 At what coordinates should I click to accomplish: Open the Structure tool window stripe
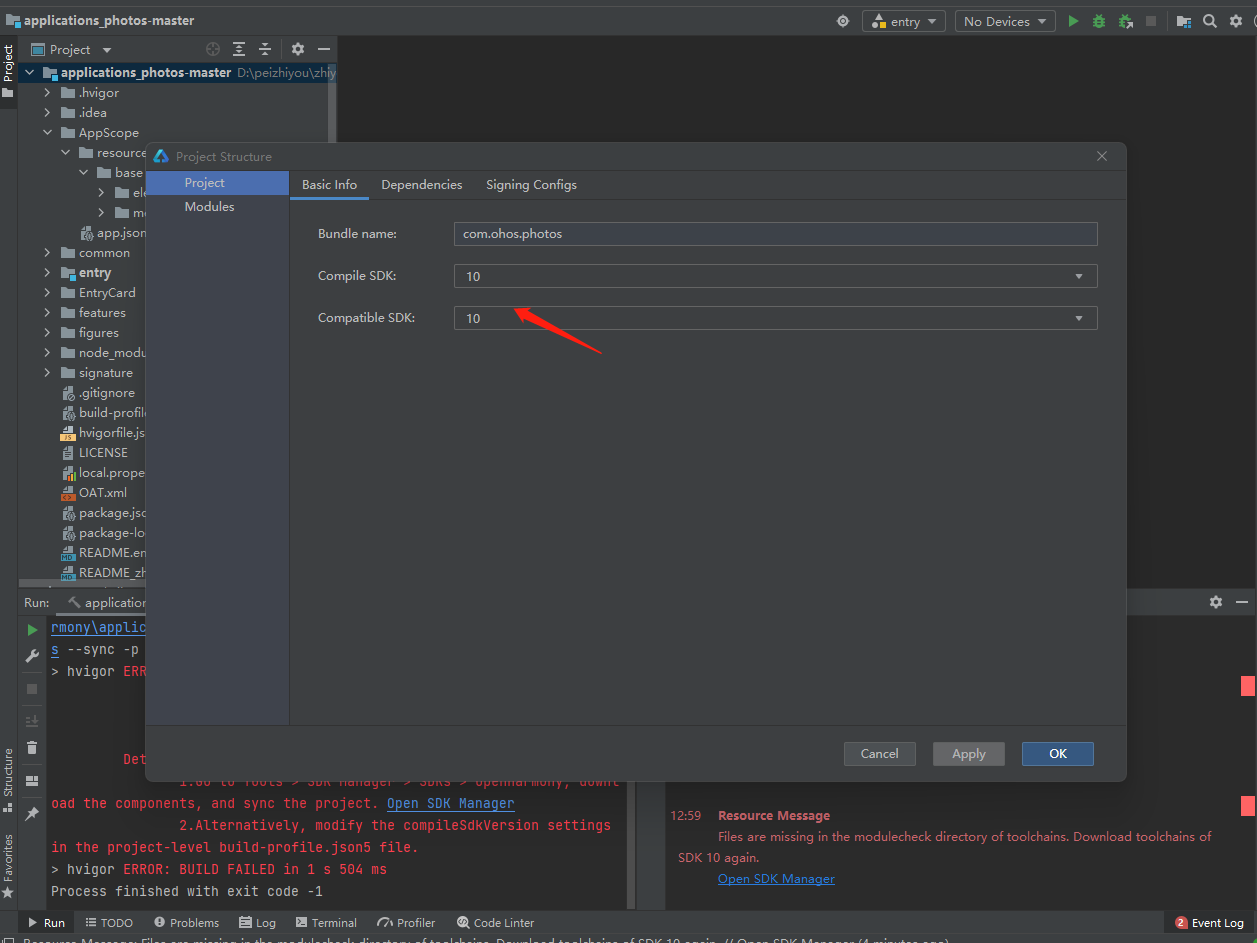[8, 781]
